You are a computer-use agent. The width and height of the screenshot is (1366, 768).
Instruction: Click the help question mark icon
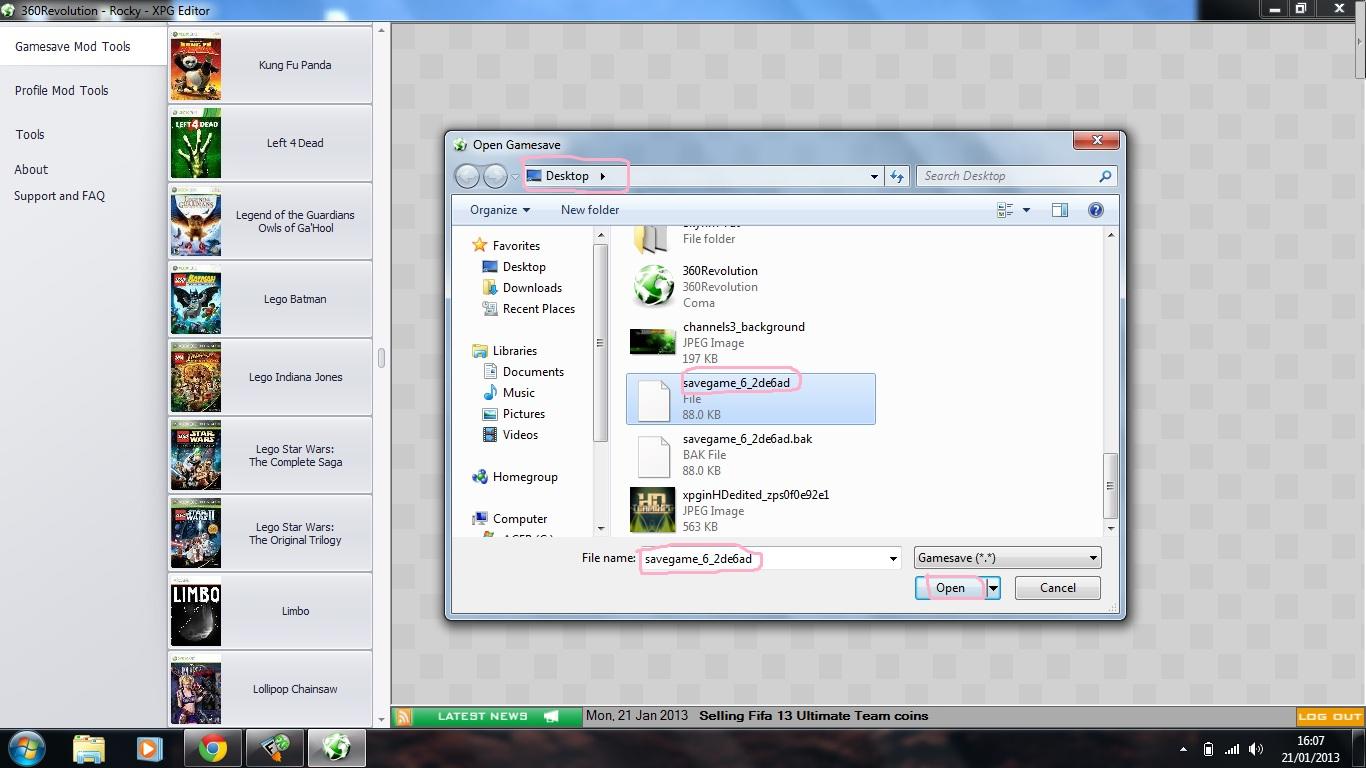coord(1095,210)
